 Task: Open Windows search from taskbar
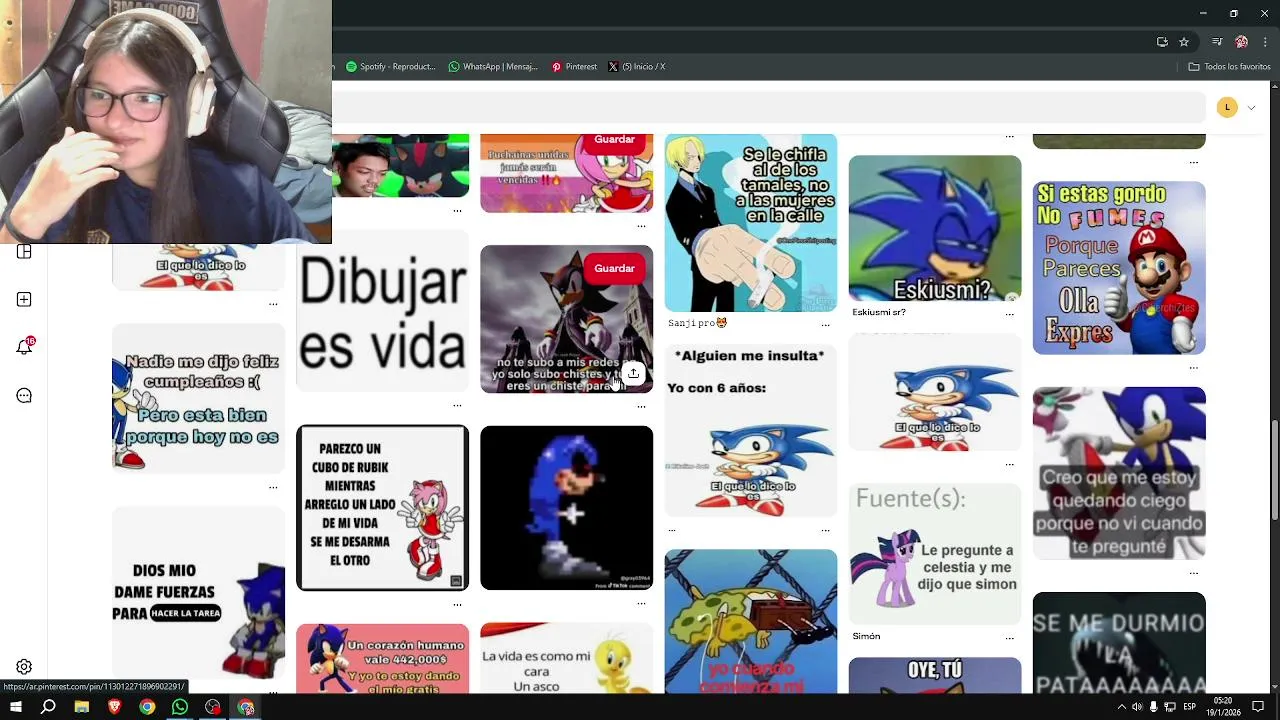point(48,707)
